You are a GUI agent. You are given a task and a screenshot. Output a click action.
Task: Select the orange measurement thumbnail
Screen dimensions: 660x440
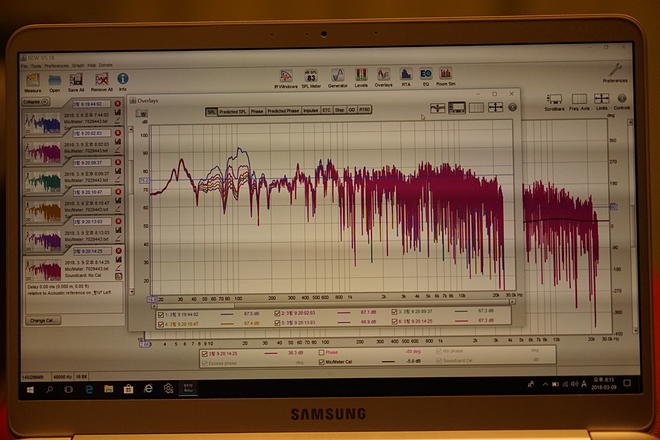tap(43, 212)
